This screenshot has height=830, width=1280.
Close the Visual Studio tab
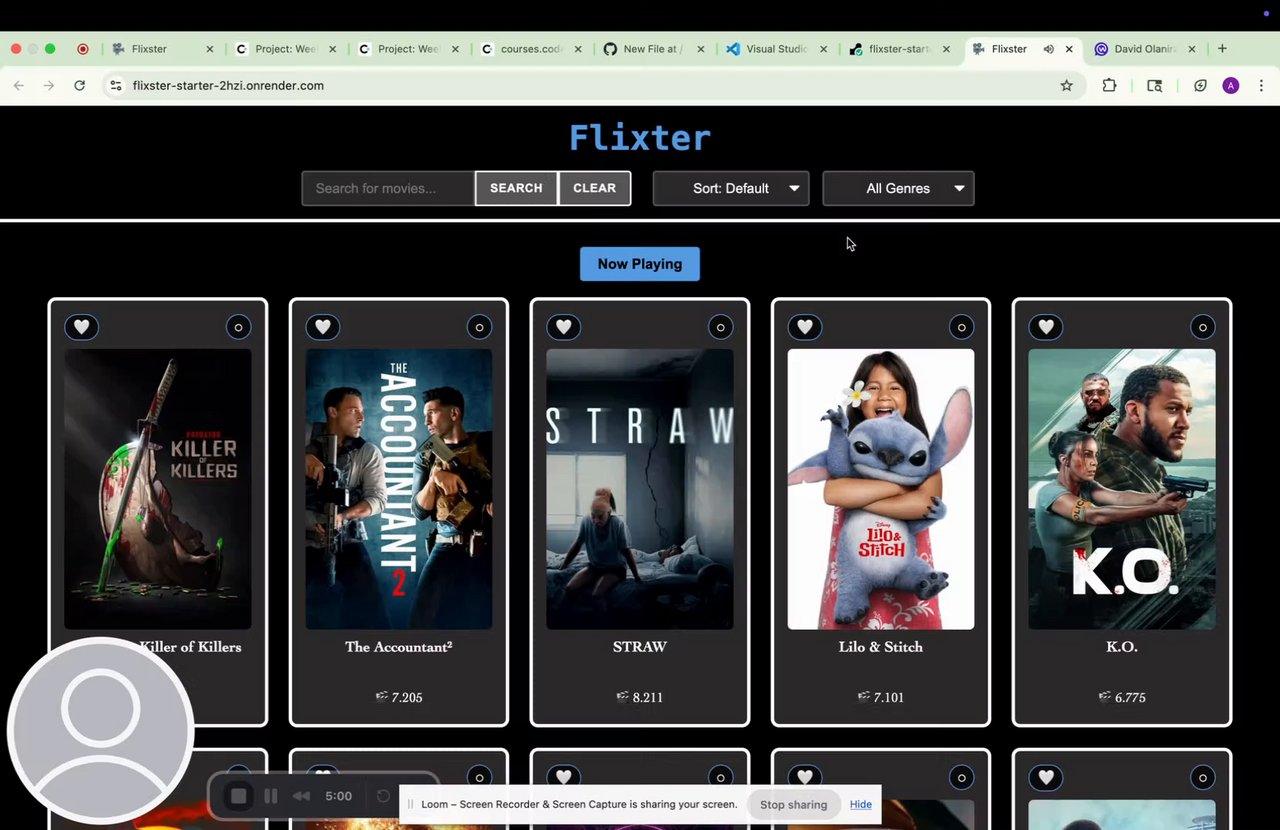pyautogui.click(x=824, y=49)
